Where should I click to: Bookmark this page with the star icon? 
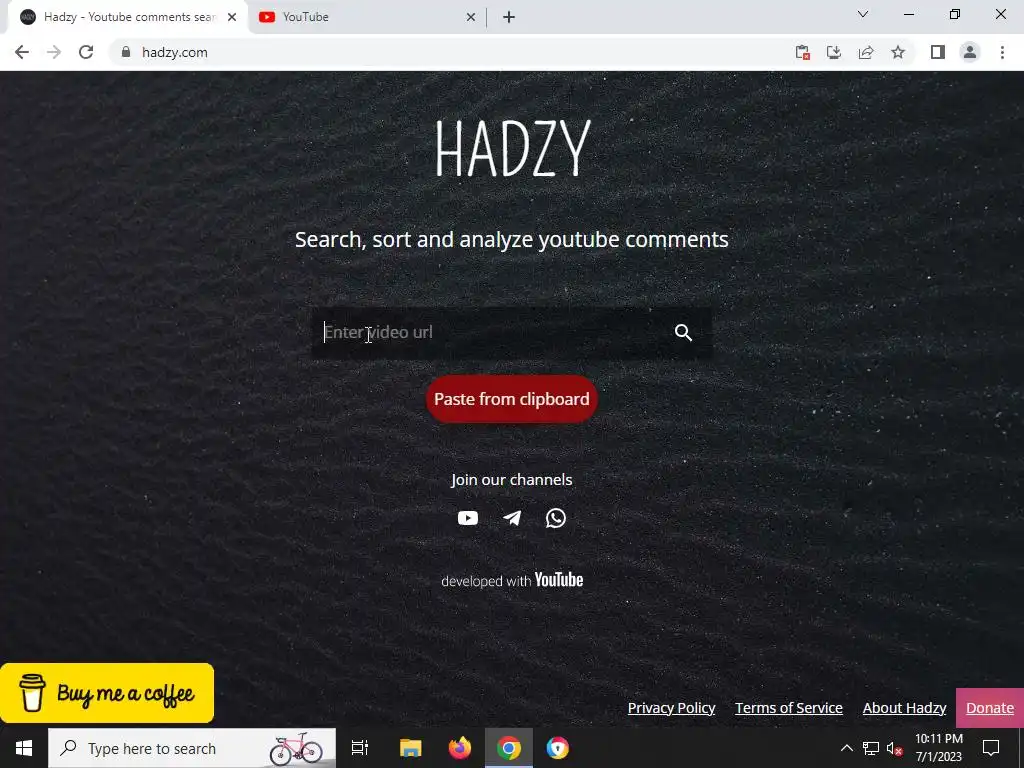(898, 52)
